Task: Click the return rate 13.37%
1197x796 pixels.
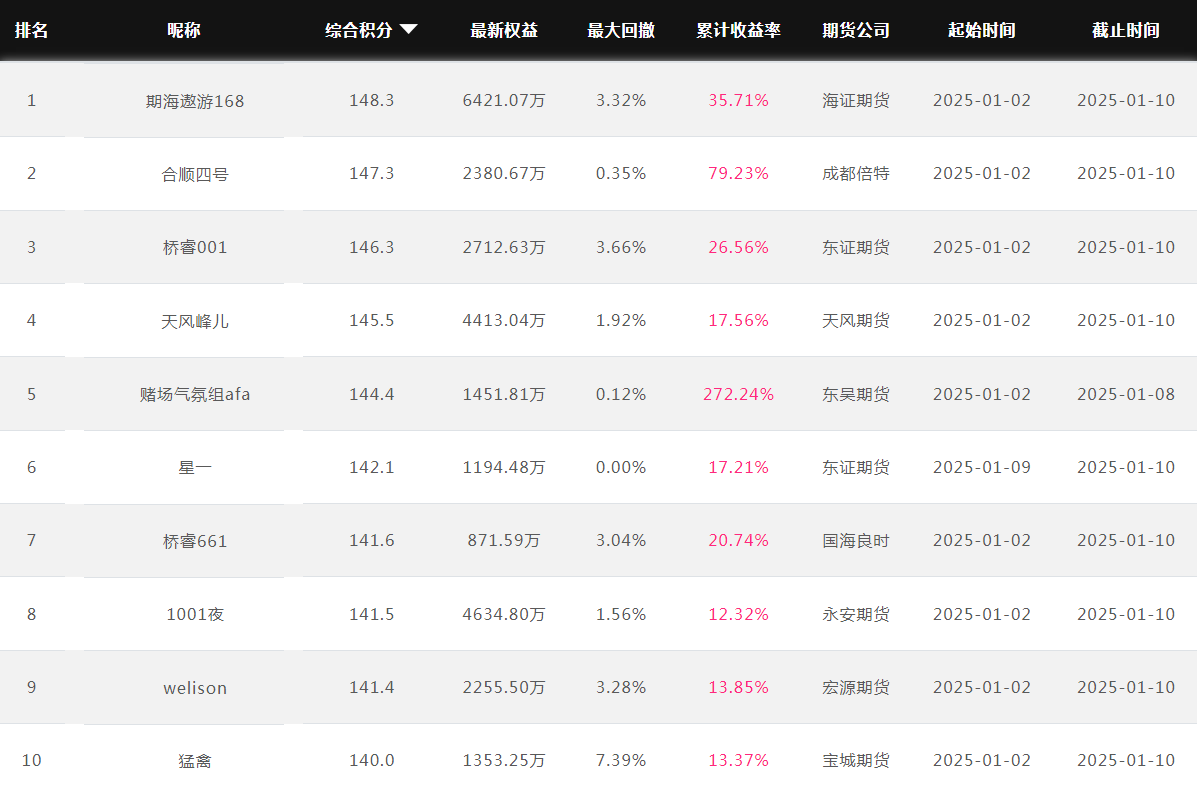Action: [x=738, y=761]
